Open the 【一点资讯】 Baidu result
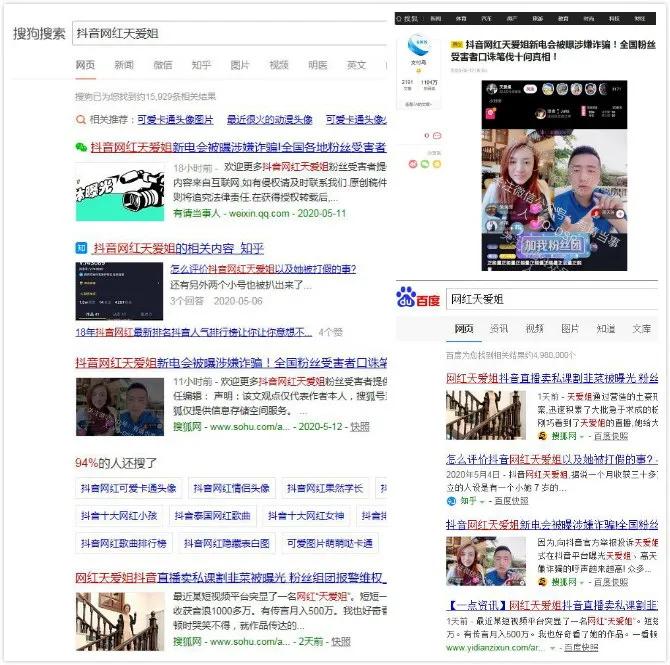The height and width of the screenshot is (665, 670). pos(552,605)
